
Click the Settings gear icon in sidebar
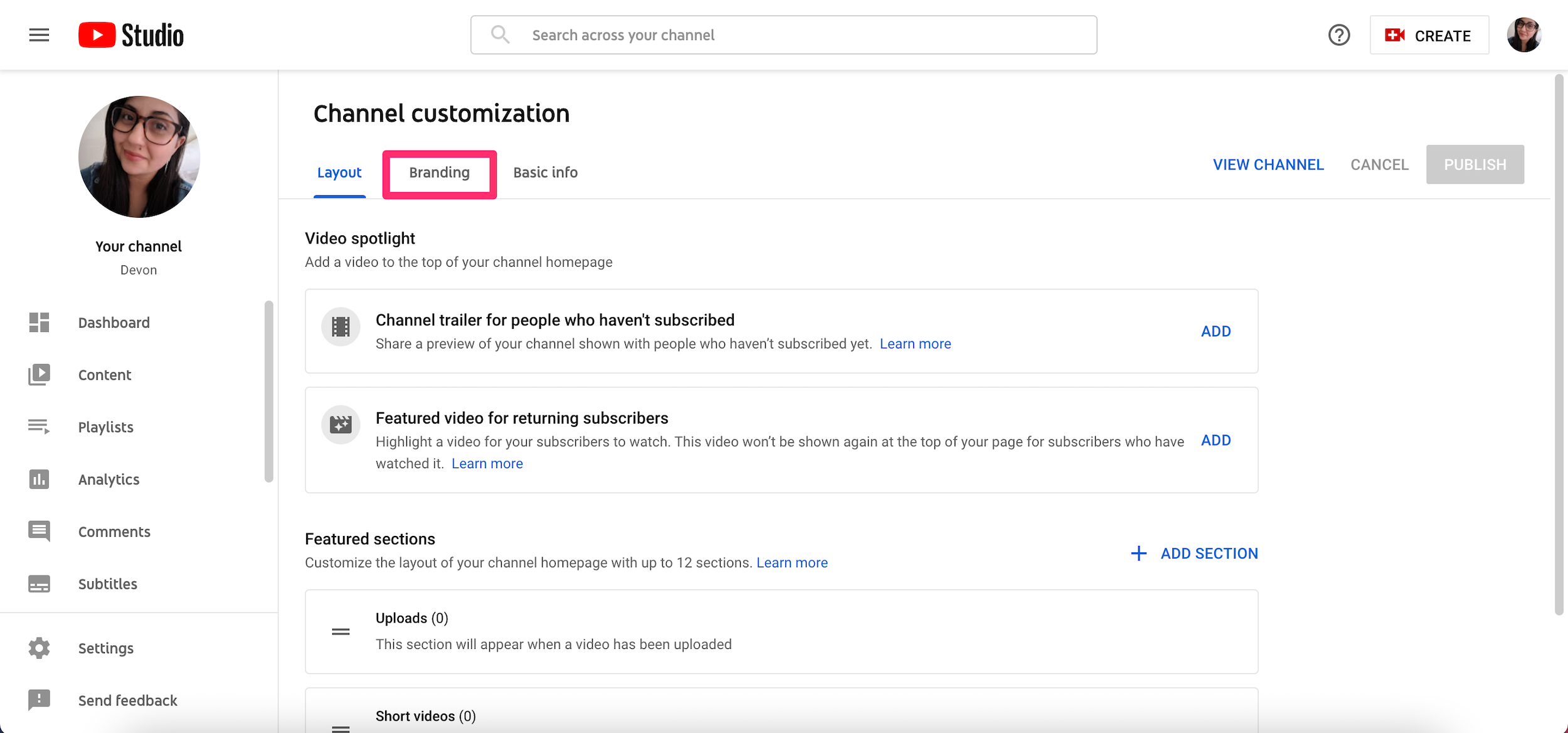click(x=38, y=647)
